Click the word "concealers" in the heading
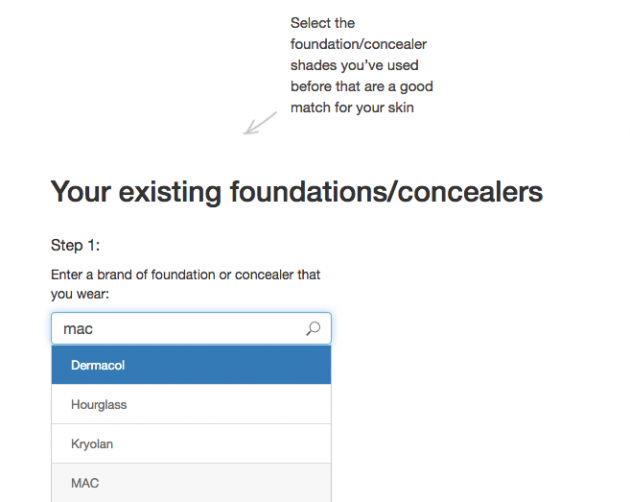The height and width of the screenshot is (502, 630). [x=470, y=192]
